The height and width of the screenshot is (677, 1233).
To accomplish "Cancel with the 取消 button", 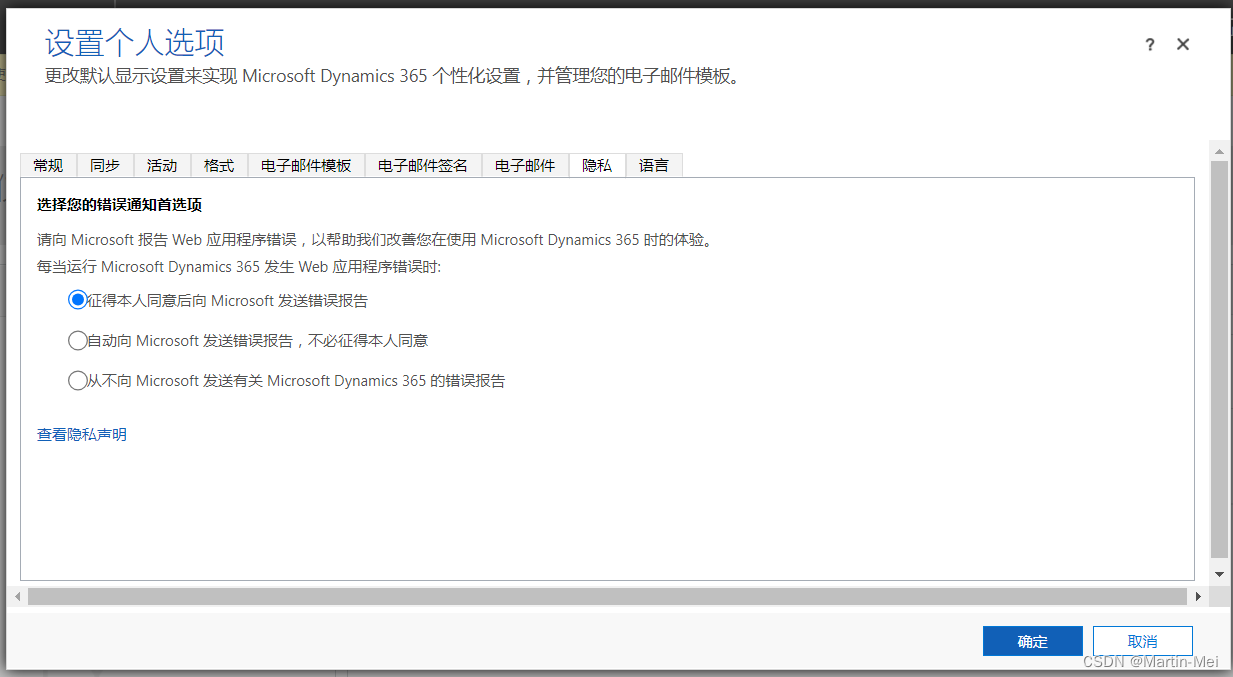I will [1143, 641].
